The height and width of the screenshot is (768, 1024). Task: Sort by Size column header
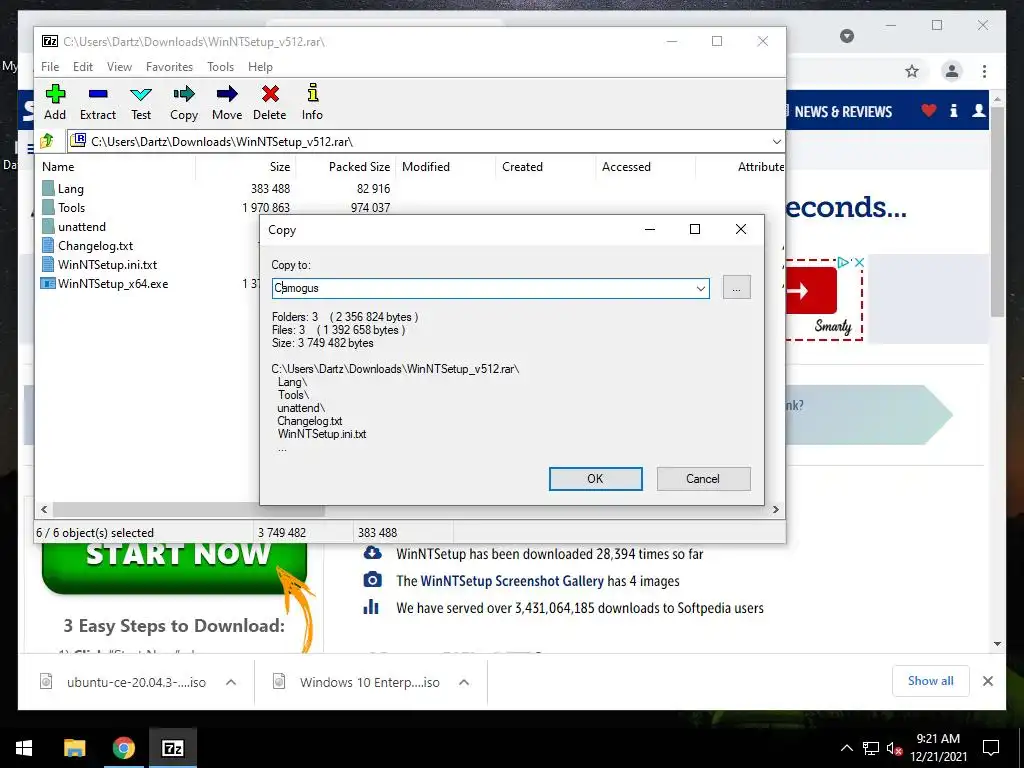(246, 167)
